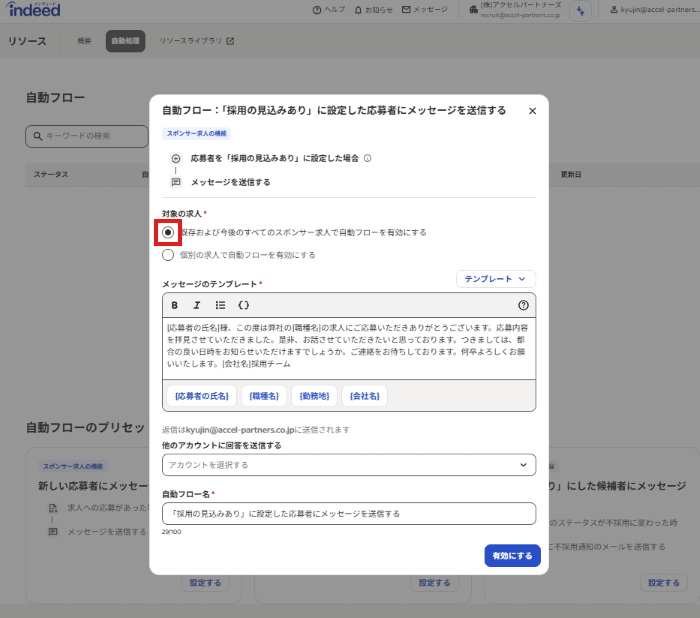Open ヘルプ in the top header
This screenshot has width=700, height=618.
click(x=329, y=10)
